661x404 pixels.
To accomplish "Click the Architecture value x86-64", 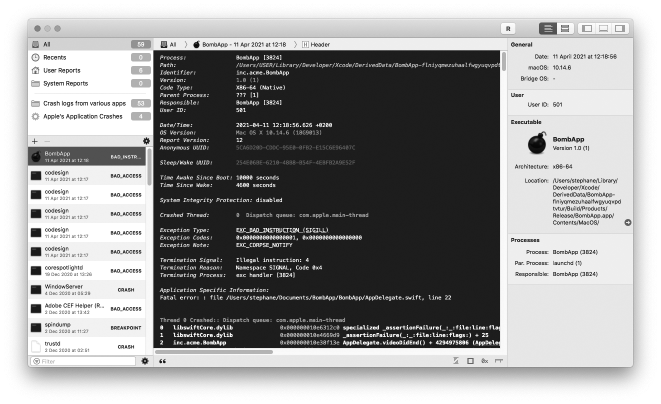I will coord(562,167).
